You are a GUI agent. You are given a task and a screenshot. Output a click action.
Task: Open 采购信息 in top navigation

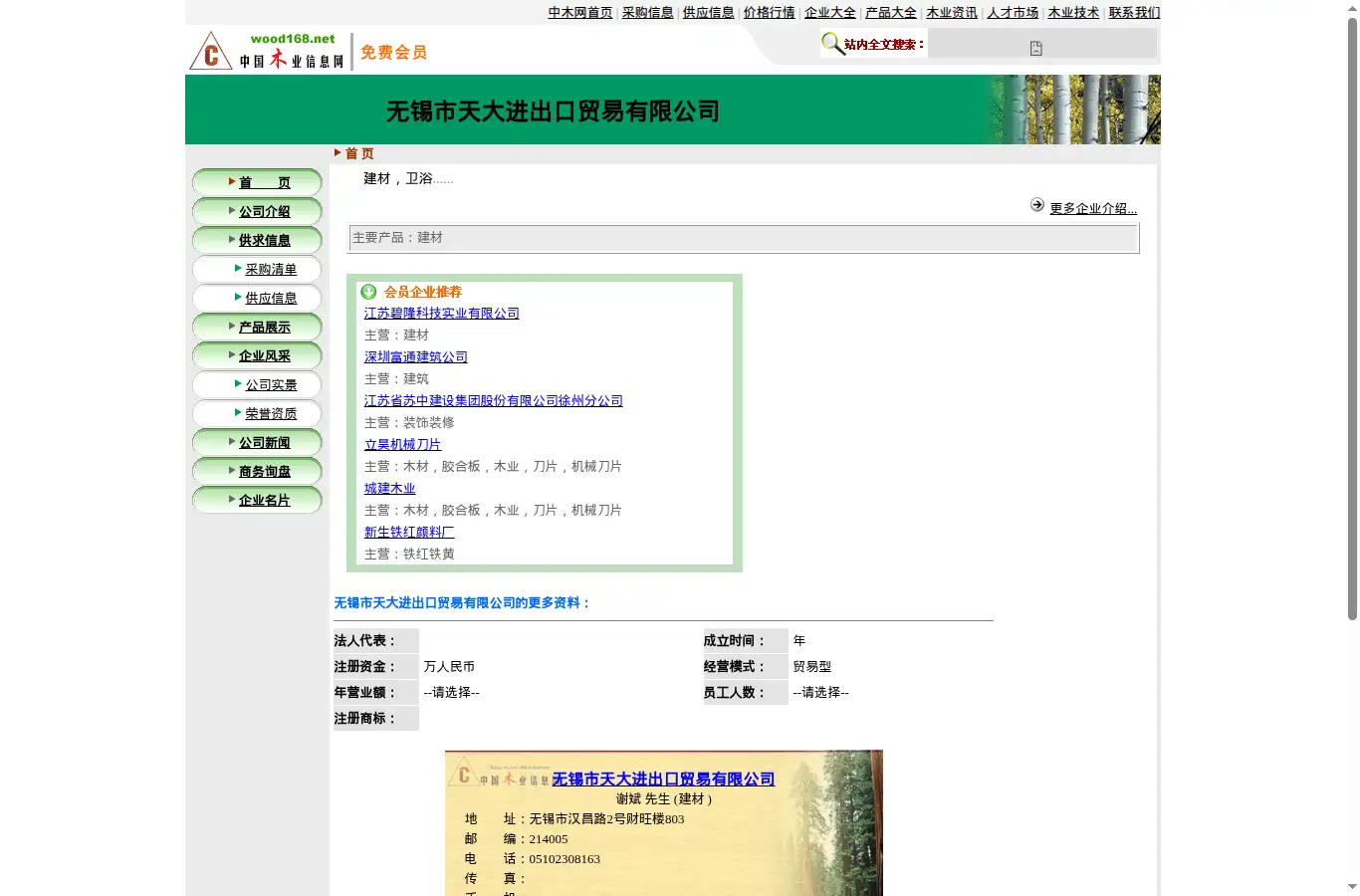648,13
